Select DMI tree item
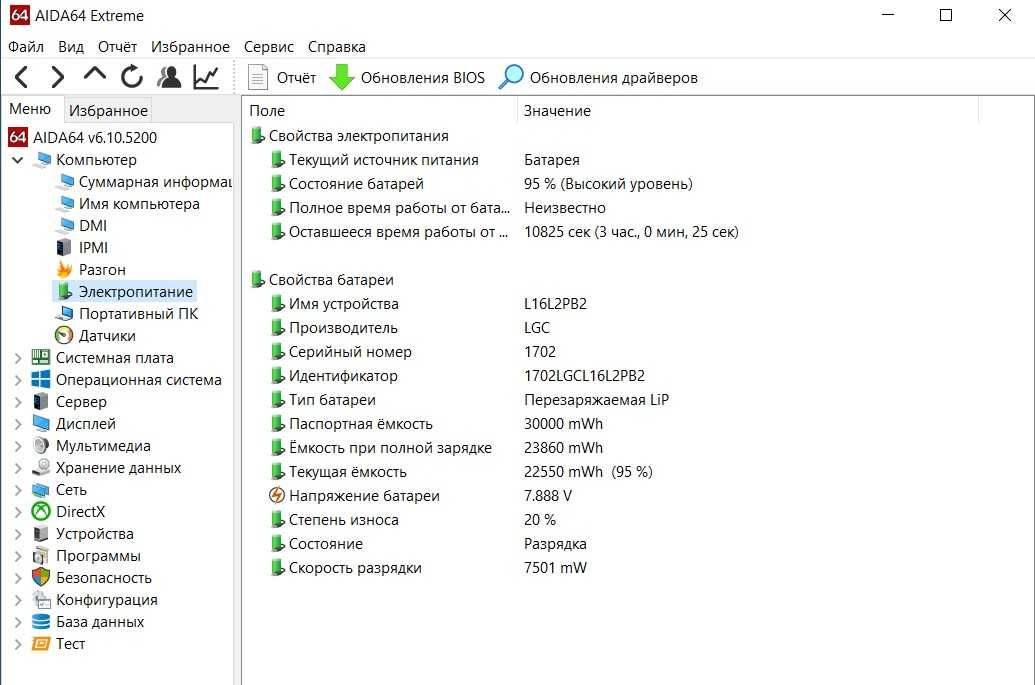 [92, 226]
